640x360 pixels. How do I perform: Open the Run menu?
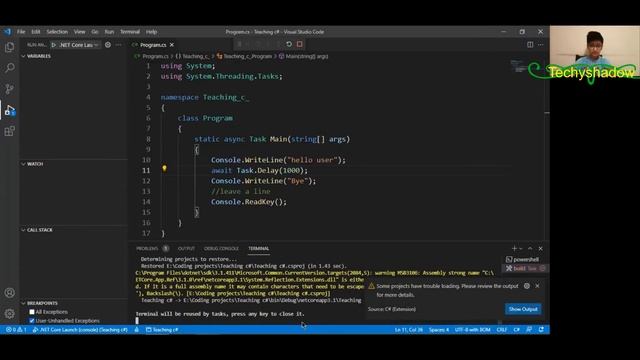tap(109, 32)
